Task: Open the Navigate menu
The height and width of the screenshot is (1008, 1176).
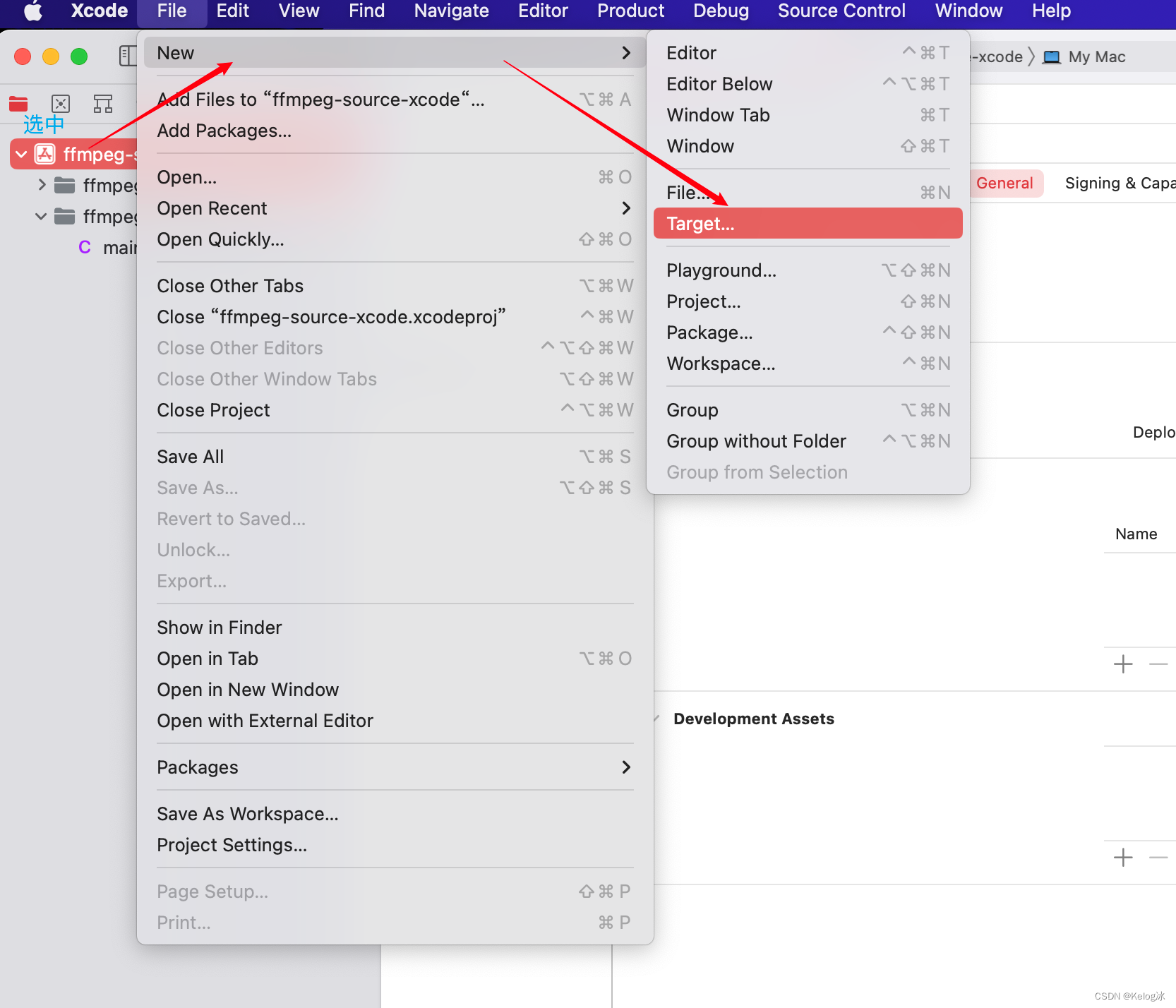Action: [451, 11]
